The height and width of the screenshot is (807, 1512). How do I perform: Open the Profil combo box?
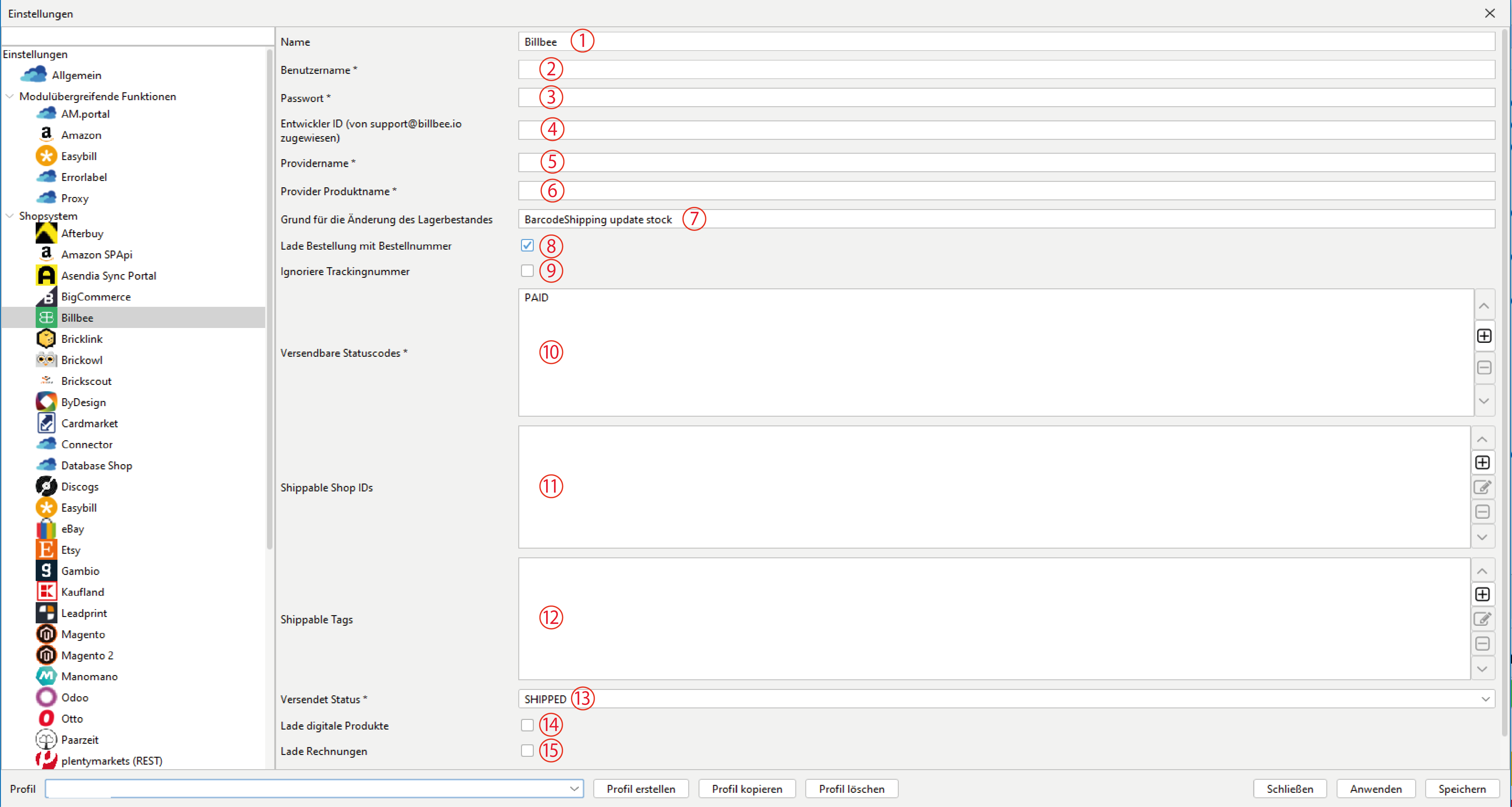[x=314, y=789]
